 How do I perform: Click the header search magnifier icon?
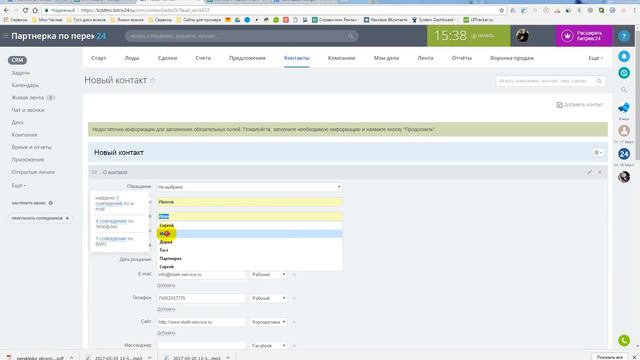351,36
